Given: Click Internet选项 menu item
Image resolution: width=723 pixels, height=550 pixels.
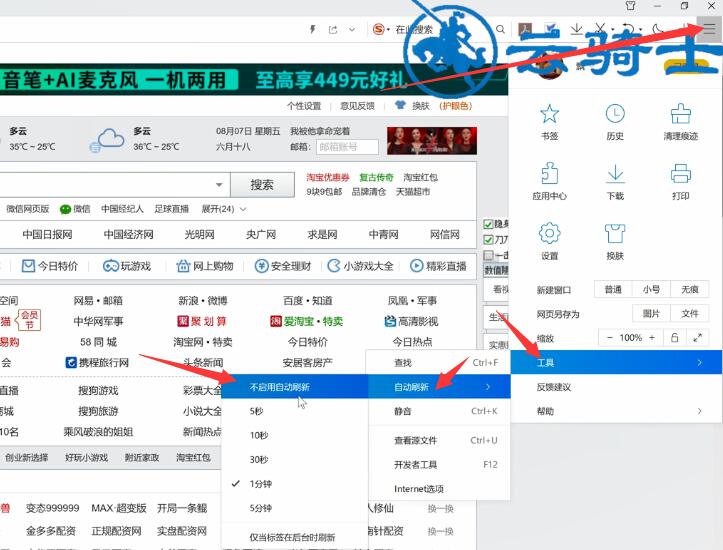Looking at the screenshot, I should pos(439,488).
